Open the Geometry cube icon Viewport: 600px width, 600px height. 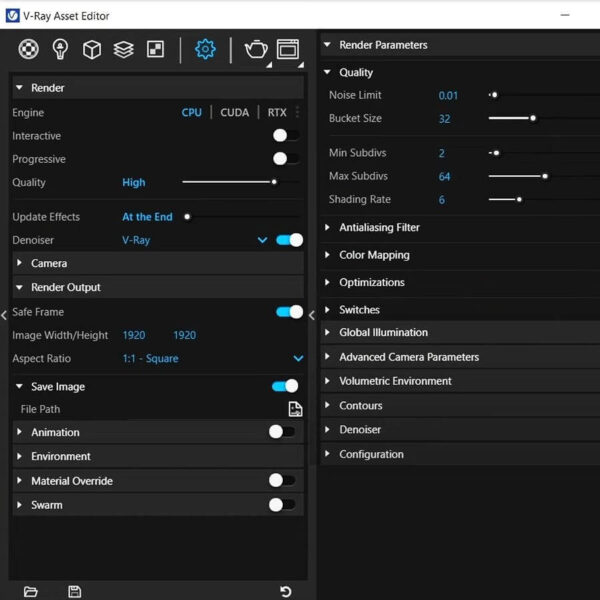[x=92, y=49]
